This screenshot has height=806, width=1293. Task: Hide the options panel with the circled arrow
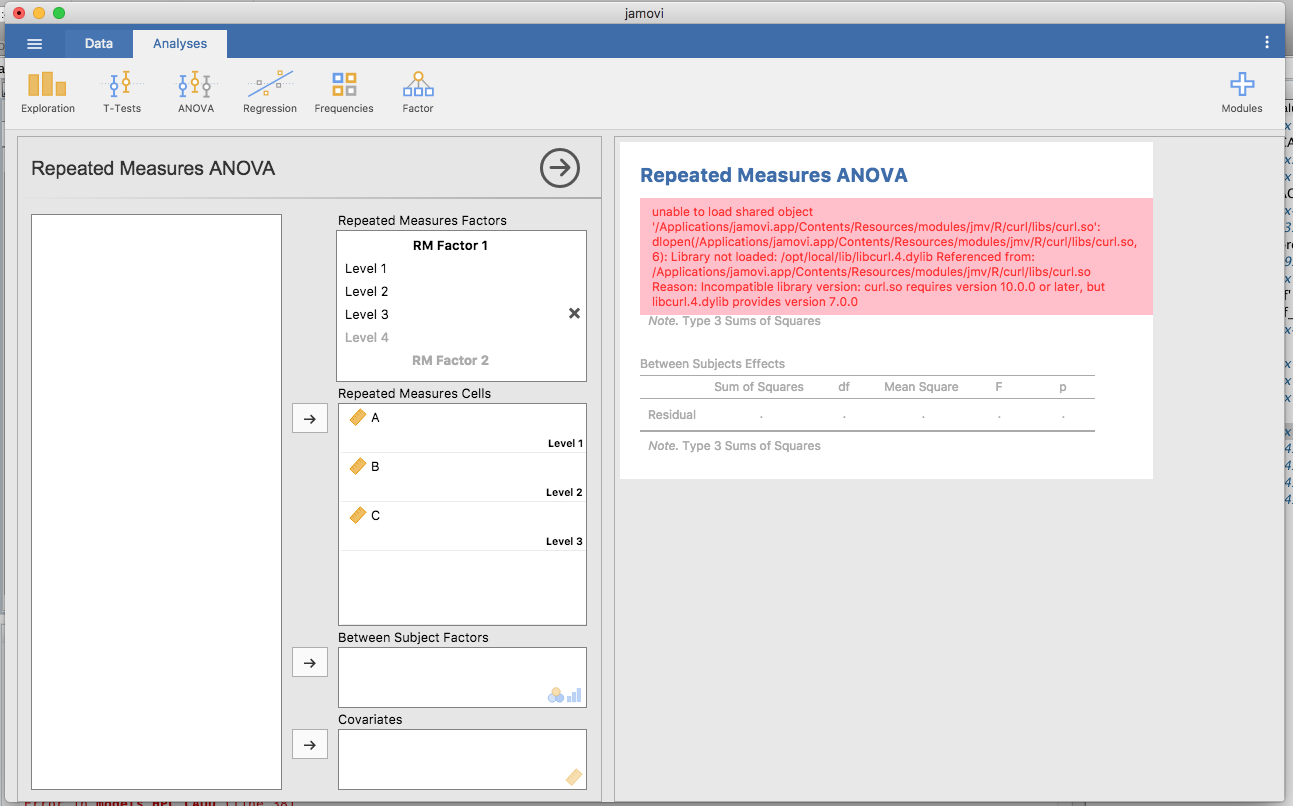click(x=560, y=168)
